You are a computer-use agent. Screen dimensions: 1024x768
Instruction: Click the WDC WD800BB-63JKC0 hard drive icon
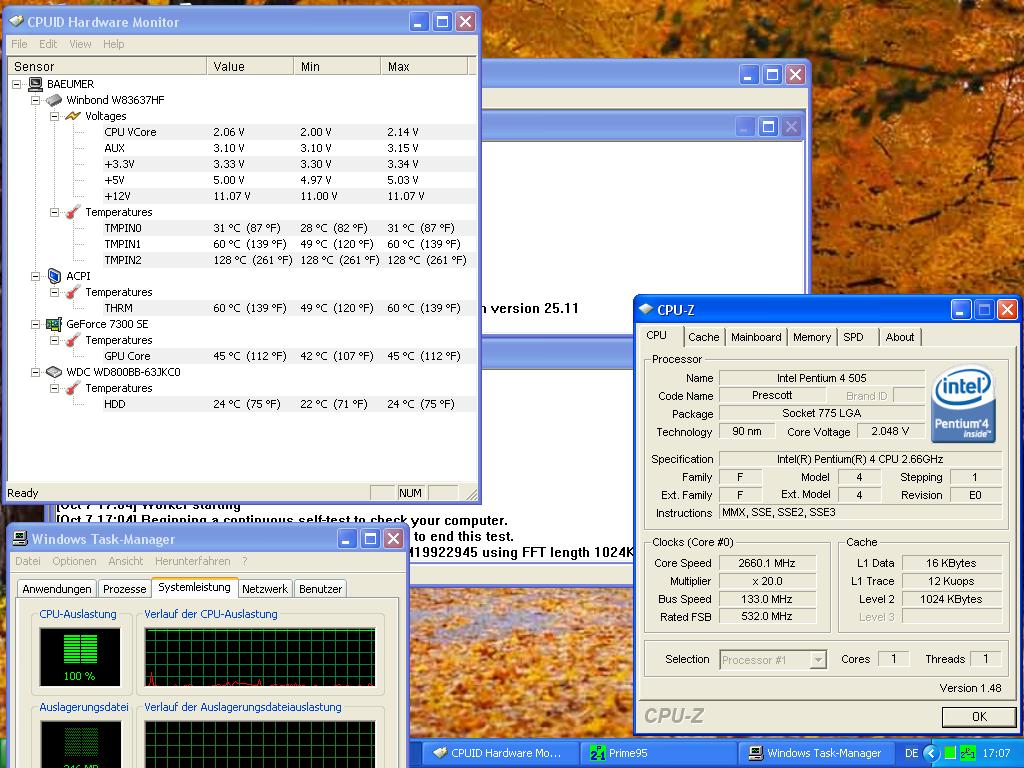pos(54,372)
